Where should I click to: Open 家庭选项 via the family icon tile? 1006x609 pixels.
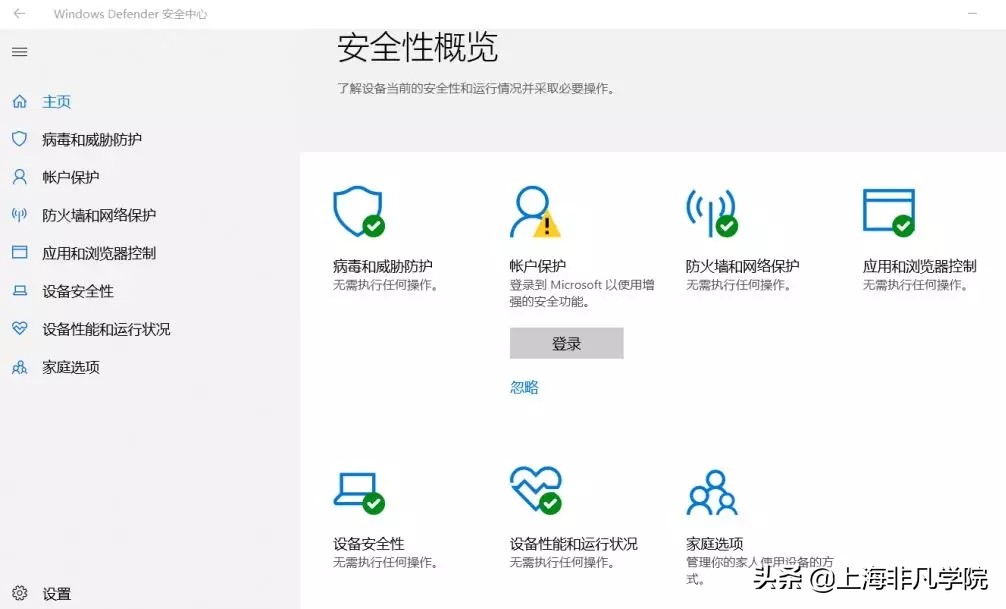pos(712,490)
